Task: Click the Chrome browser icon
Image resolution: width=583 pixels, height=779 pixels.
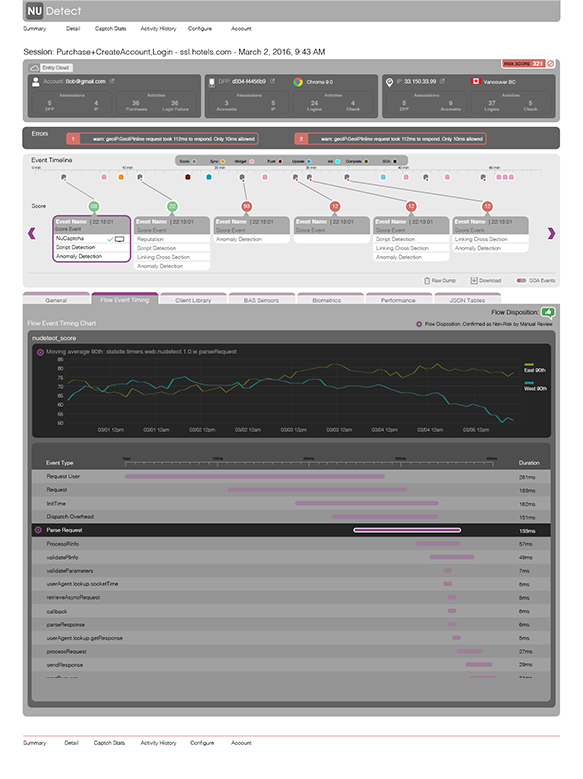Action: [298, 82]
